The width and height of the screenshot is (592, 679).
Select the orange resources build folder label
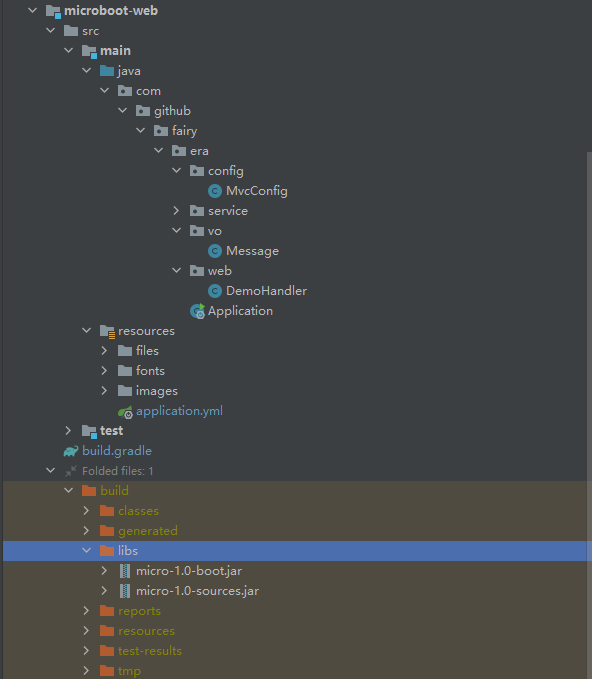146,631
